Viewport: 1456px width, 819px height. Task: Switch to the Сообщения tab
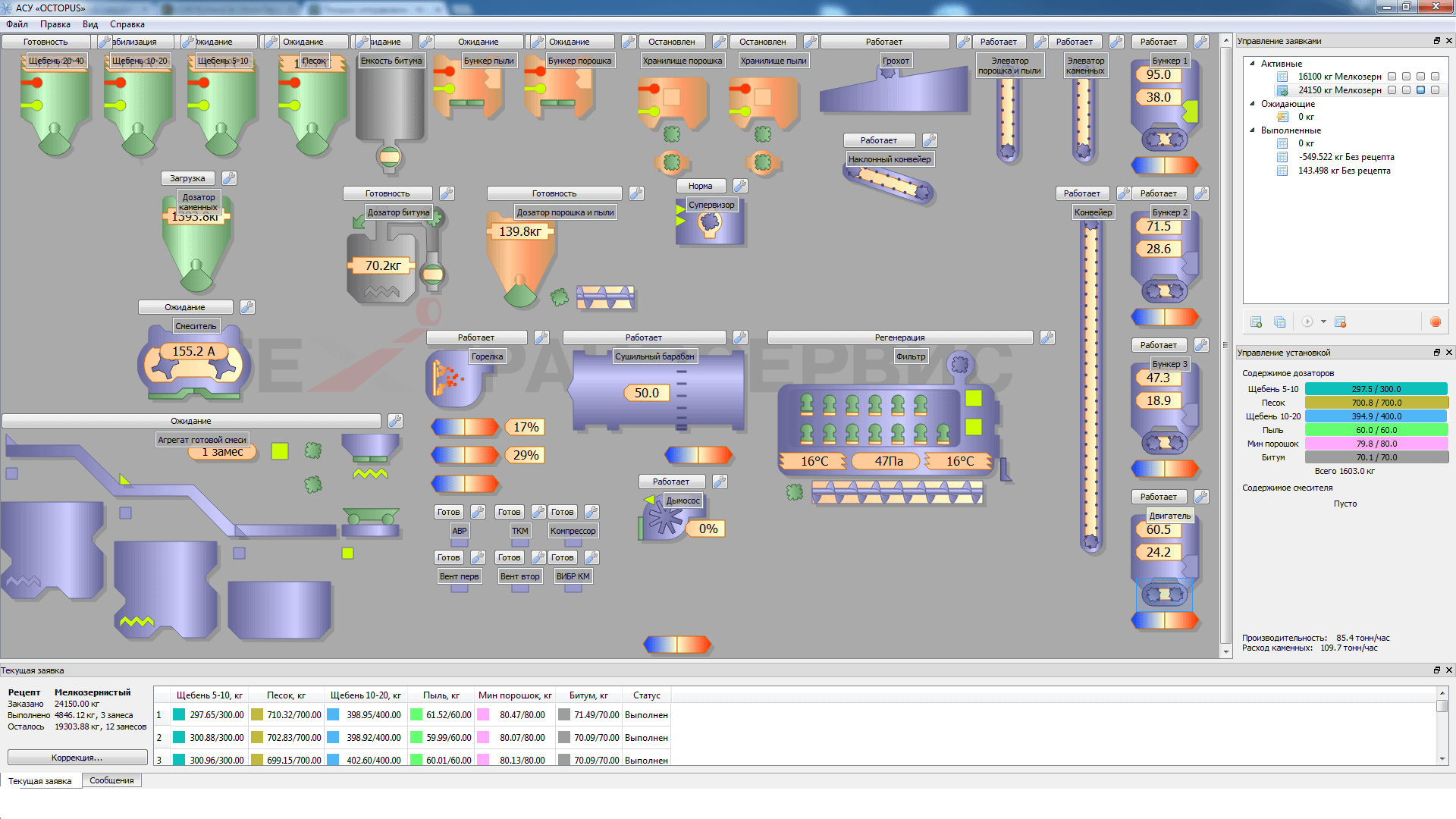coord(111,780)
